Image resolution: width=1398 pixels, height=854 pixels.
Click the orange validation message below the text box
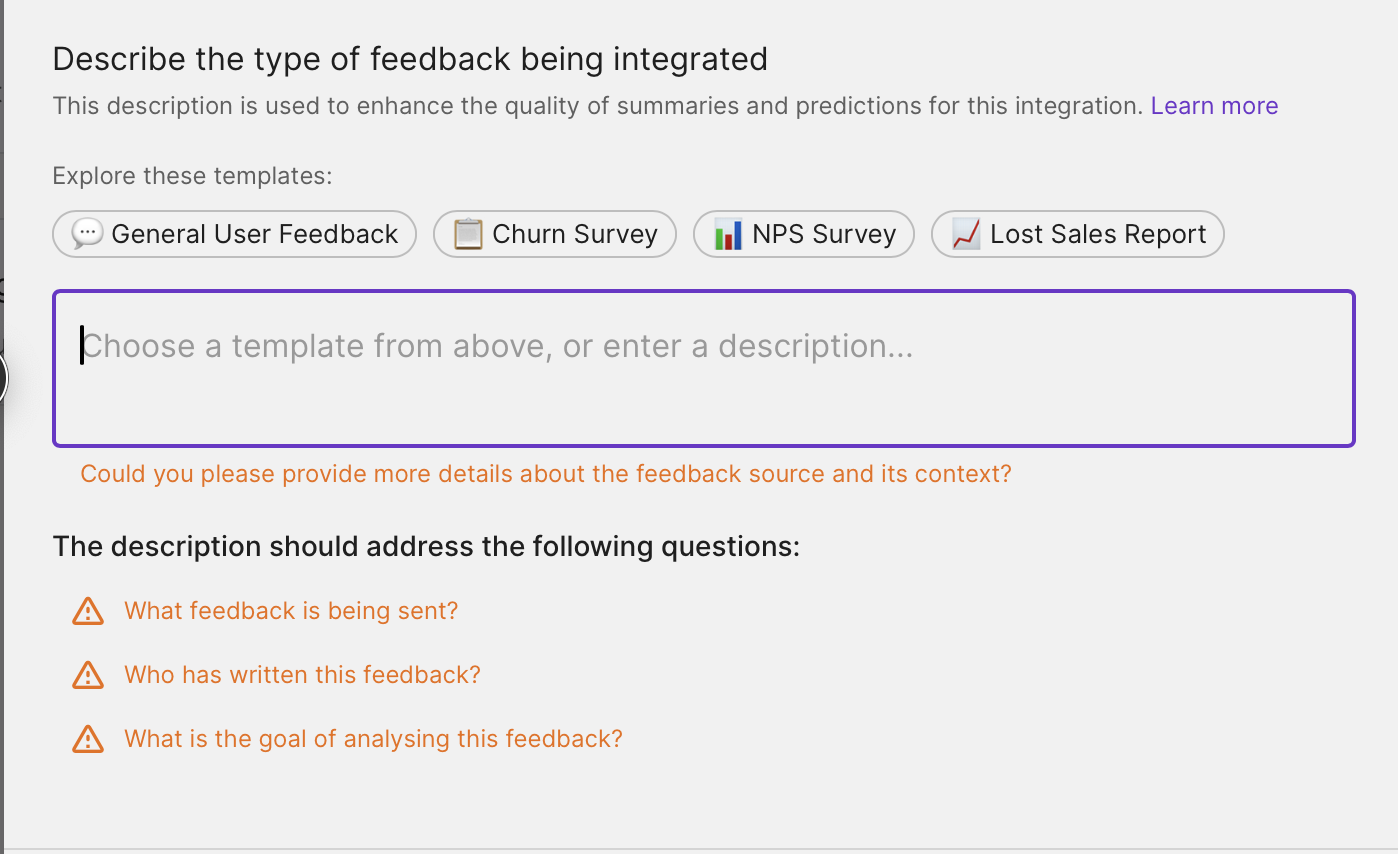pyautogui.click(x=546, y=474)
